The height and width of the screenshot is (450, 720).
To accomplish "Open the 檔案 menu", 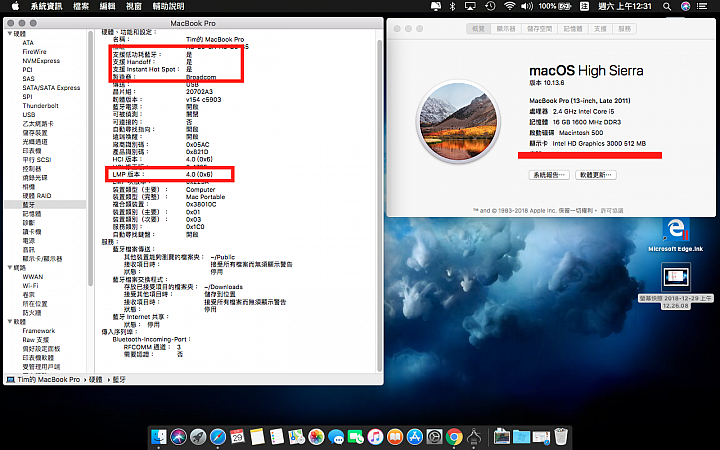I will pos(81,6).
